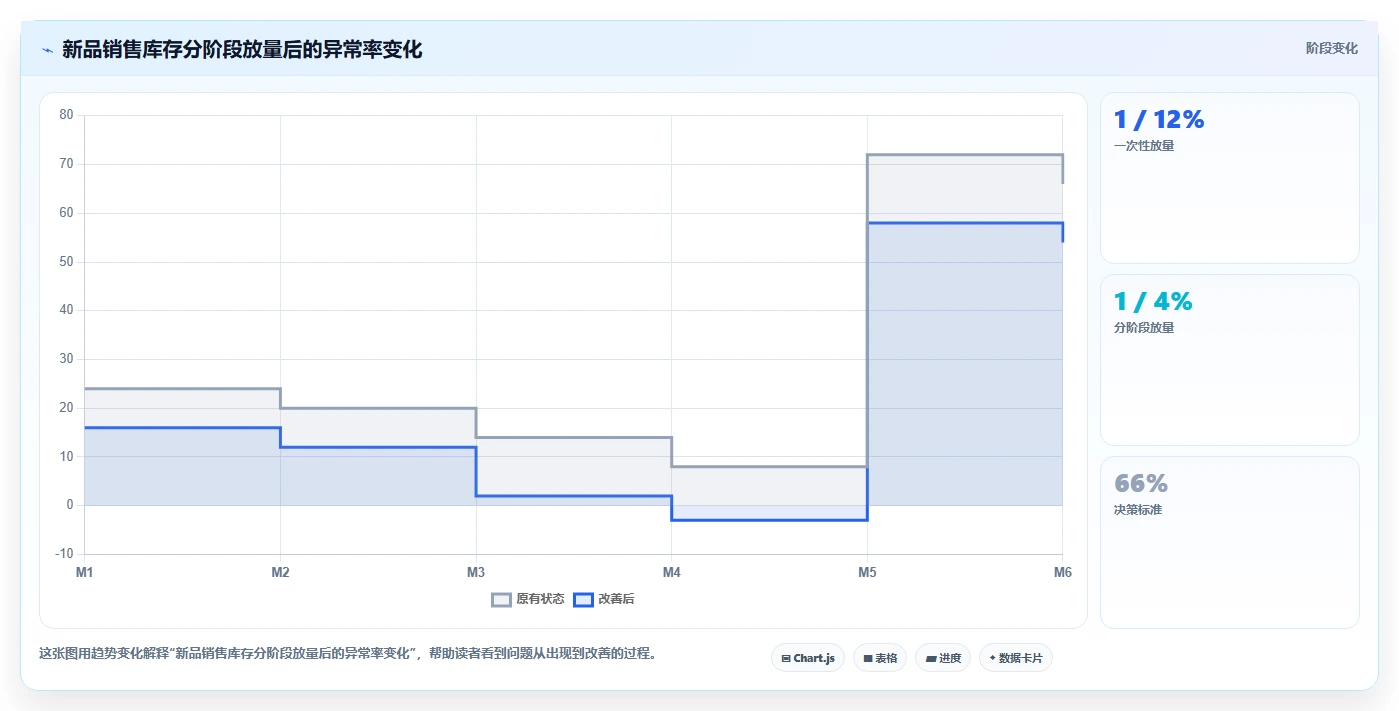This screenshot has height=711, width=1399.
Task: Click the Chart.js tag's small icon
Action: pos(786,659)
